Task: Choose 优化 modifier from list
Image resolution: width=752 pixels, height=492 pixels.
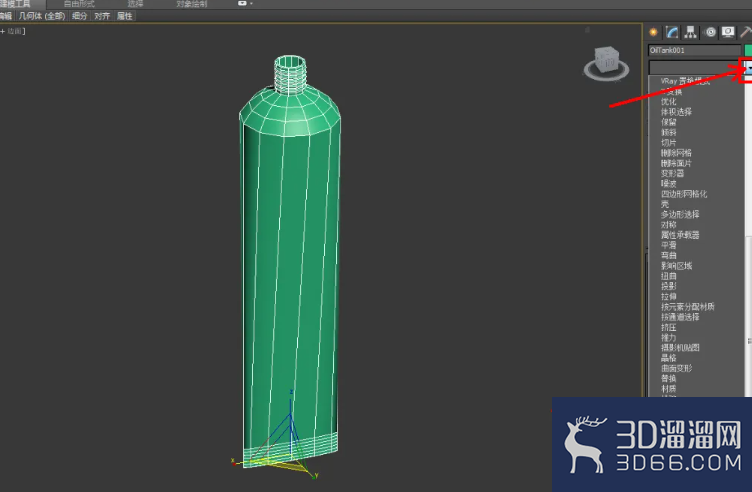Action: coord(669,101)
